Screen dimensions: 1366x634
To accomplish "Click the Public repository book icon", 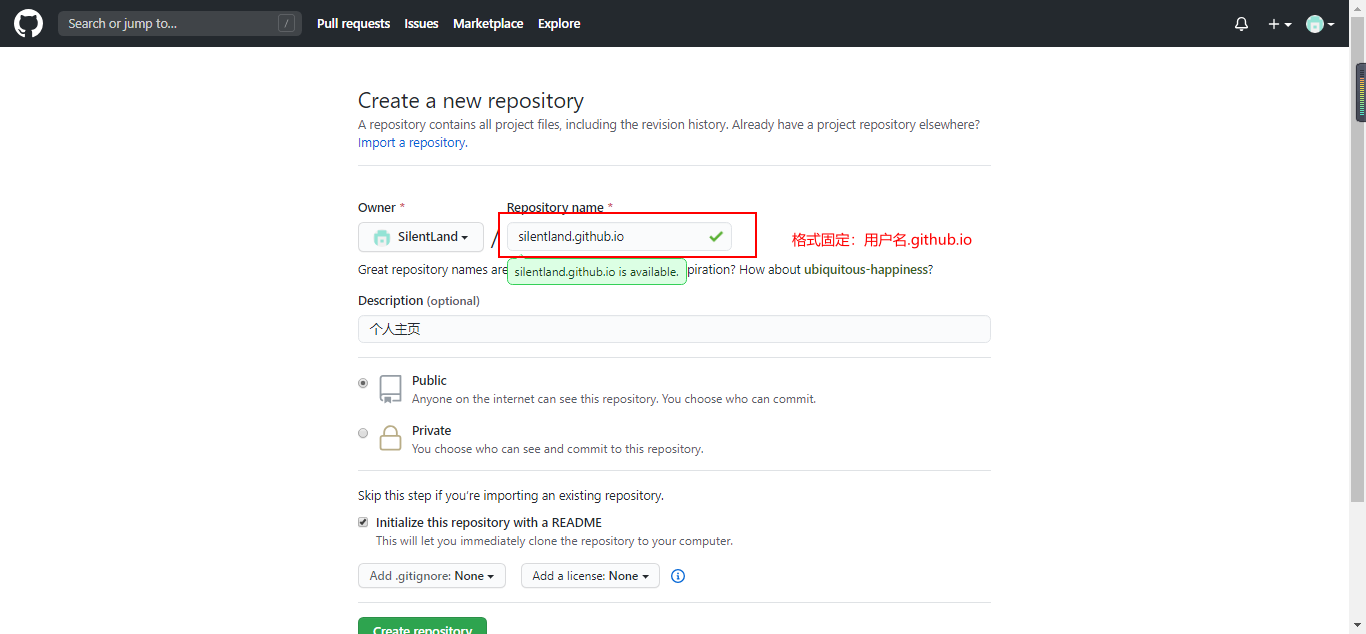I will (x=390, y=389).
